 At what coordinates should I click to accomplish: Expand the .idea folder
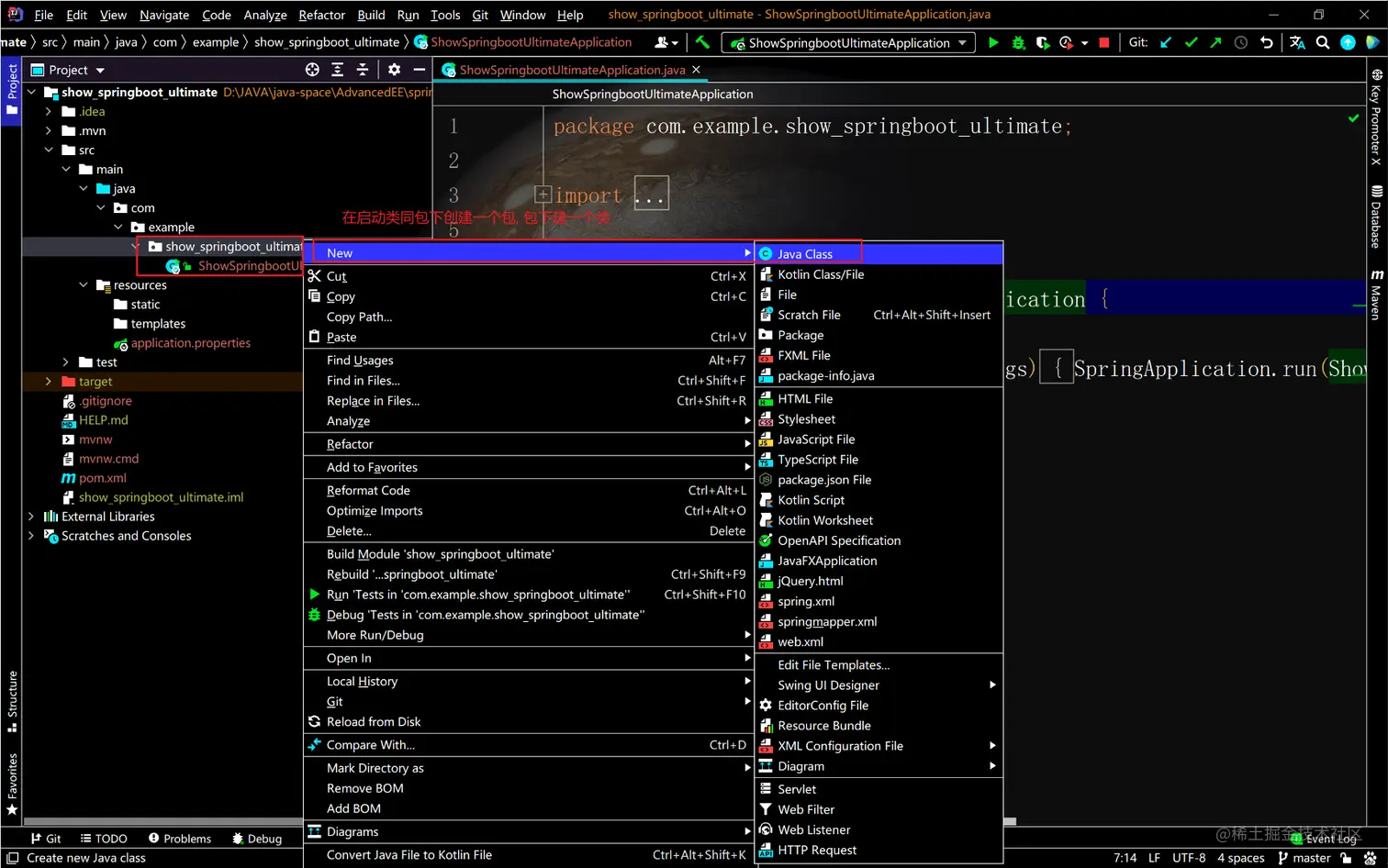49,111
